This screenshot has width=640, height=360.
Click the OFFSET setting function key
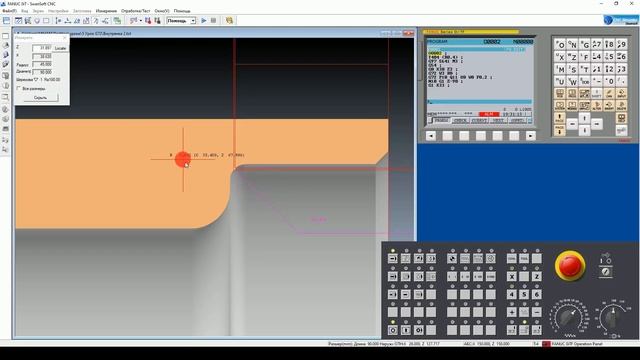click(x=585, y=93)
